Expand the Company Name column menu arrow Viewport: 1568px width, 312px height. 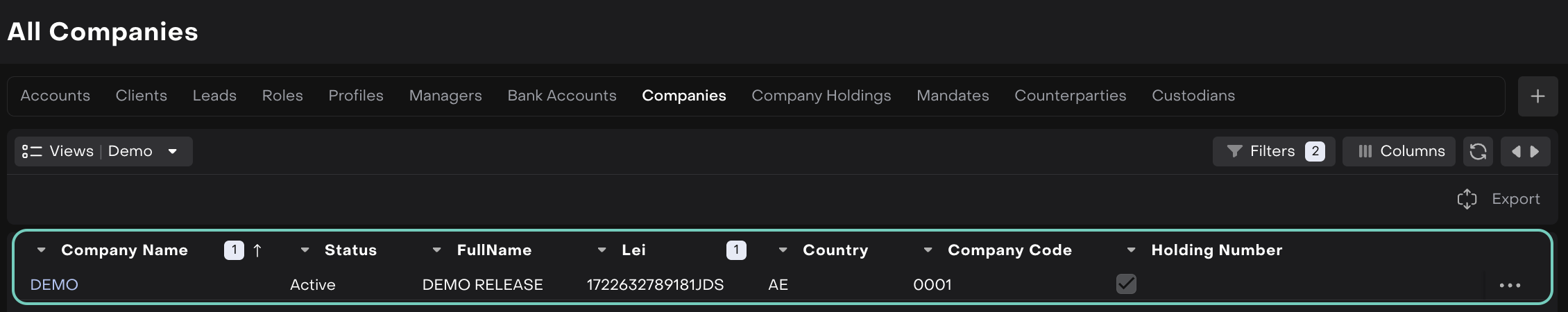(x=42, y=250)
